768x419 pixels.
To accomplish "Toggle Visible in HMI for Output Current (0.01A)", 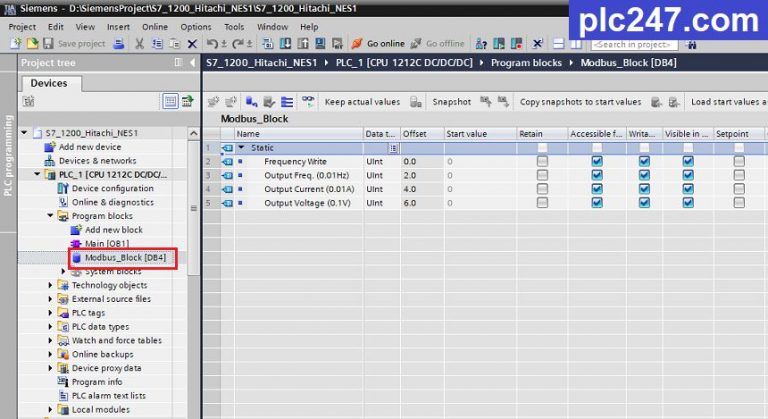I will coord(688,189).
